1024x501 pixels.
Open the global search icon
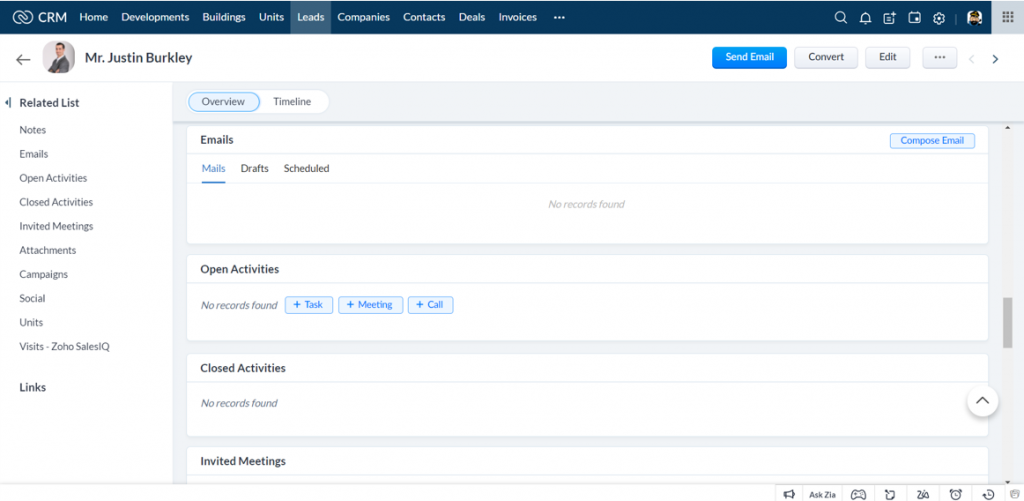point(841,17)
